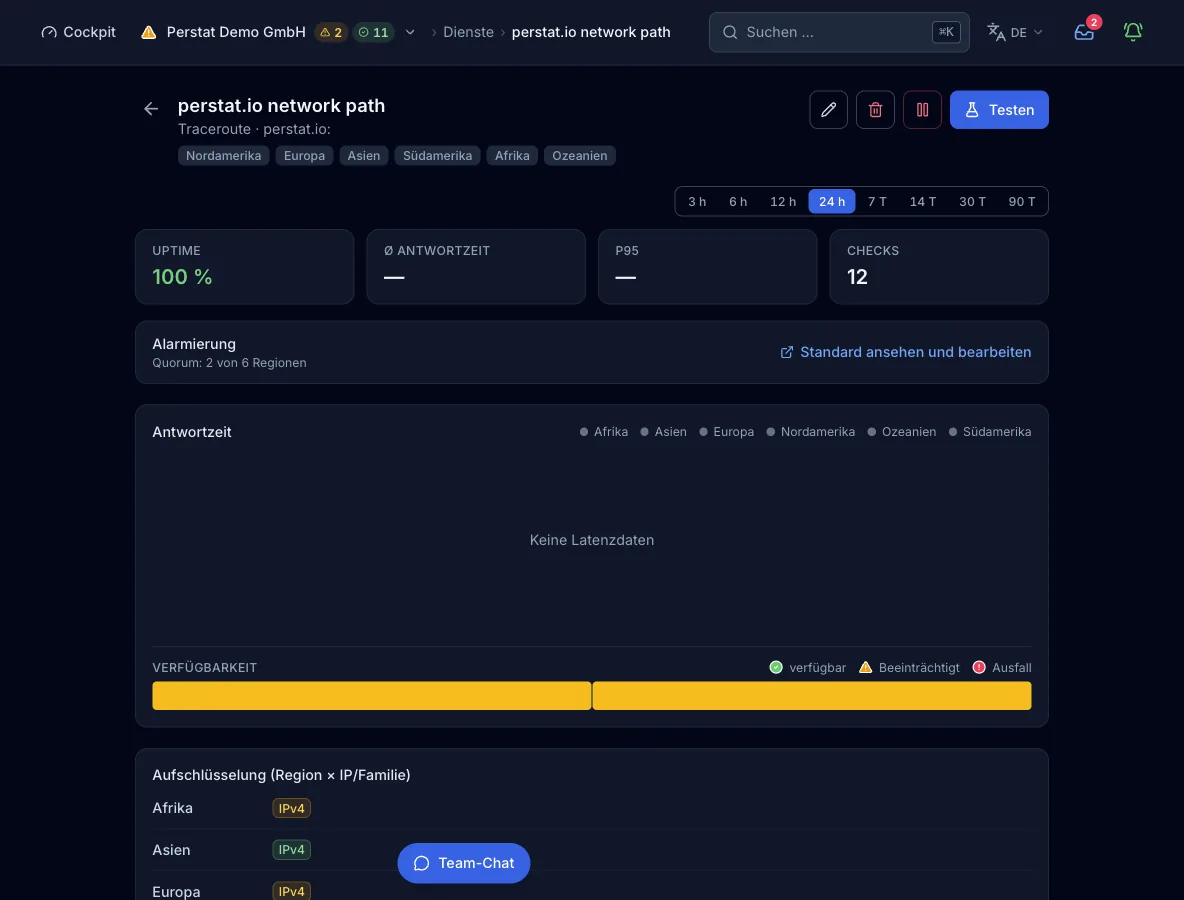The image size is (1184, 900).
Task: Toggle Afrika series in chart legend
Action: (x=603, y=432)
